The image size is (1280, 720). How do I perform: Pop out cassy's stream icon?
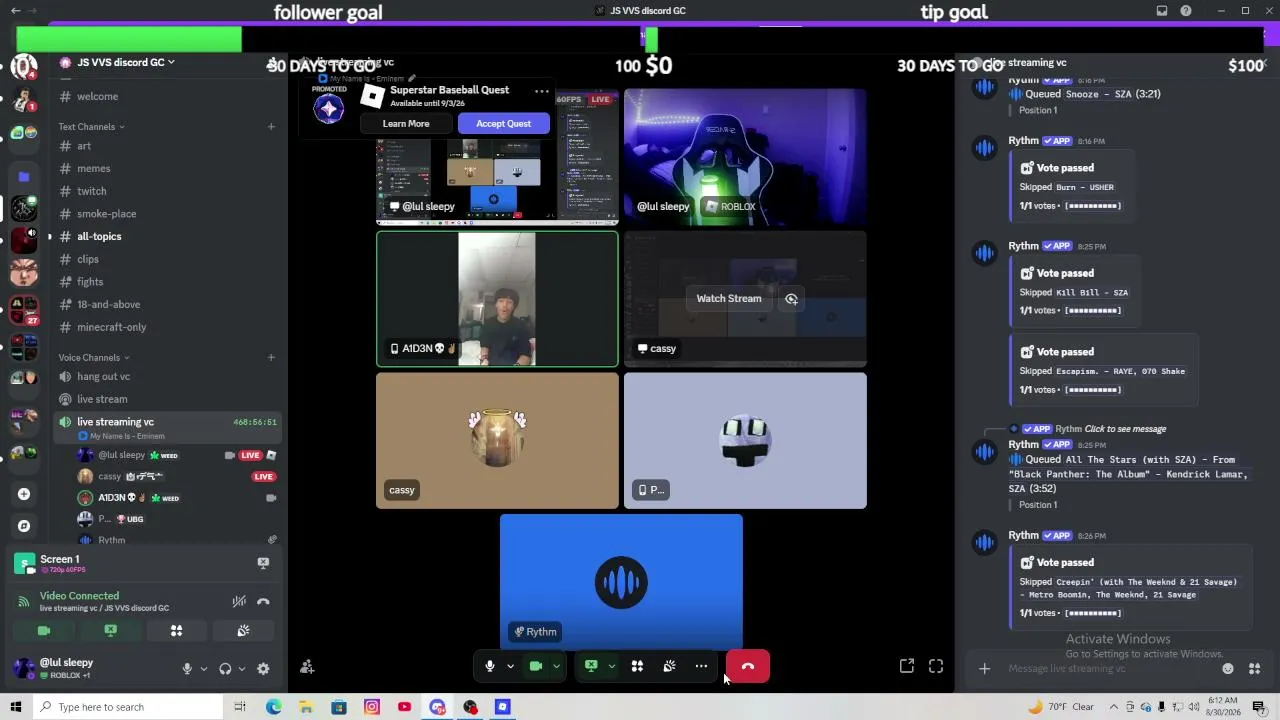(791, 298)
